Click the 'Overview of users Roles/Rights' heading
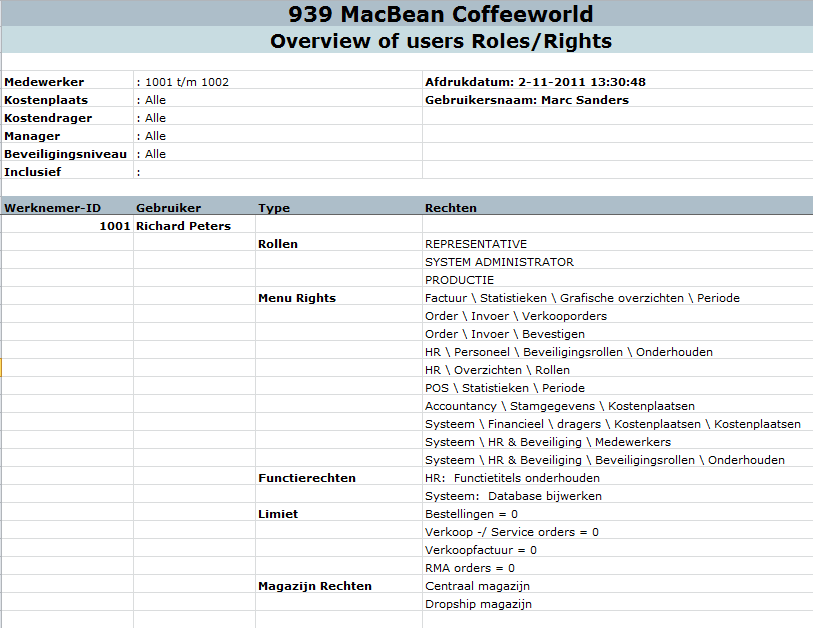Screen dimensions: 813x628 [x=441, y=41]
